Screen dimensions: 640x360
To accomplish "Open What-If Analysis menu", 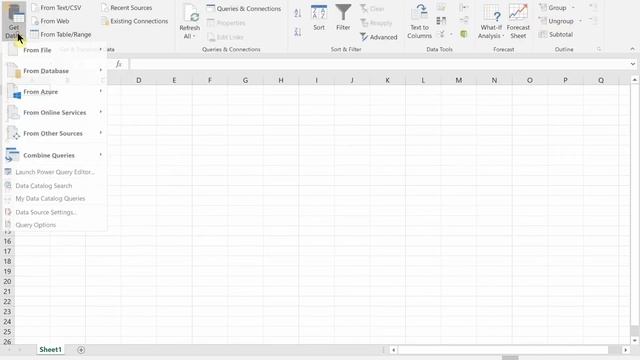I will (491, 21).
